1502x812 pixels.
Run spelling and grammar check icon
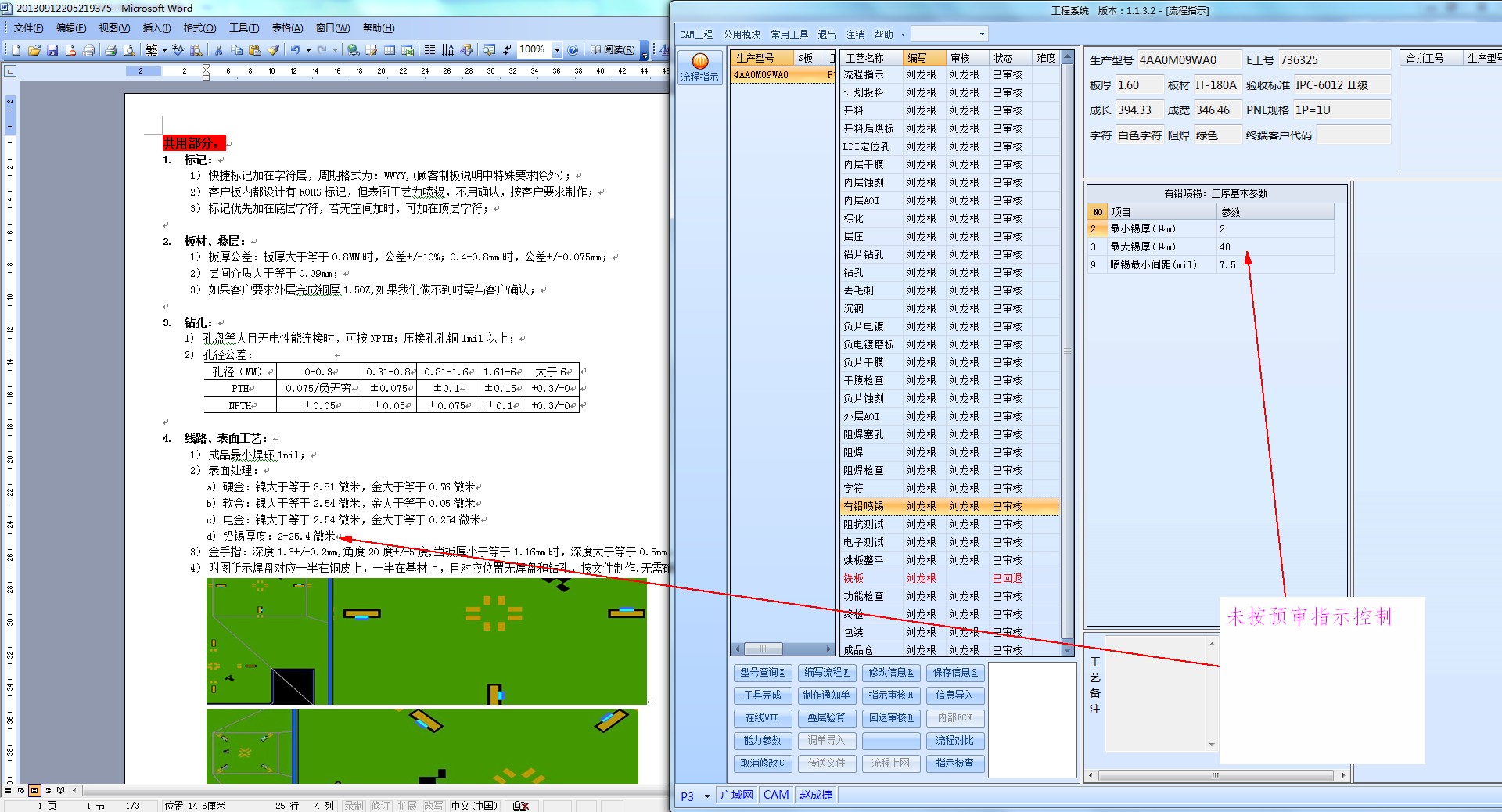coord(178,50)
